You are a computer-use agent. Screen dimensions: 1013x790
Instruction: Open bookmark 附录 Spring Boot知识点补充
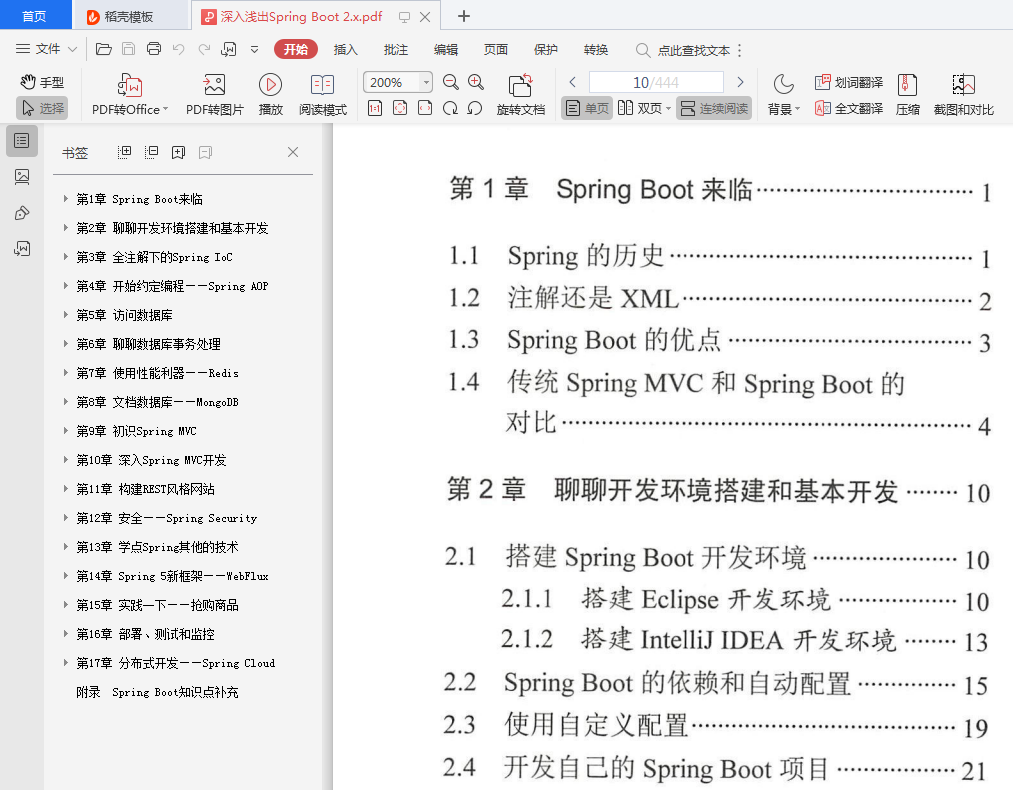157,692
